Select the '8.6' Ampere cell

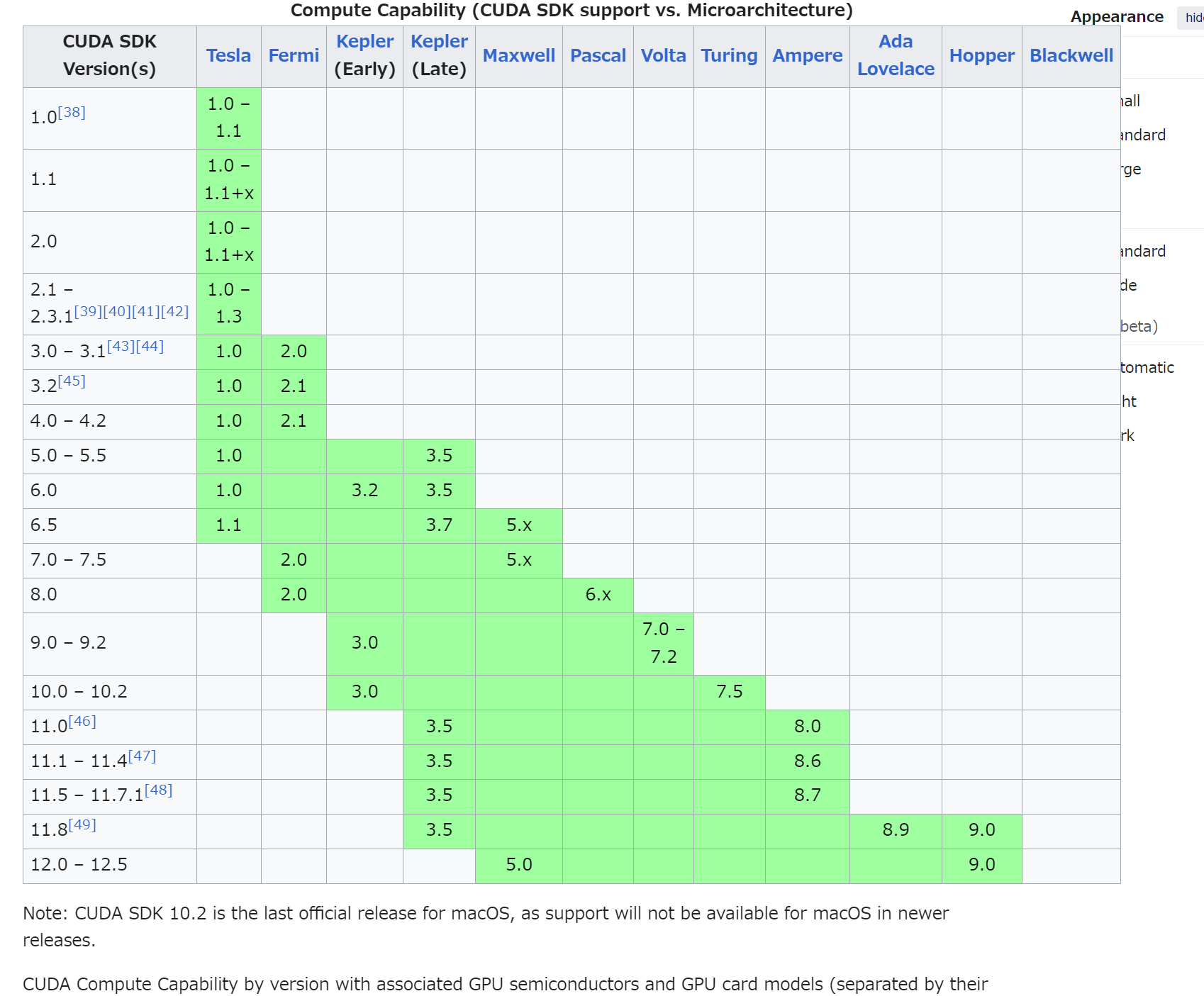tap(808, 762)
